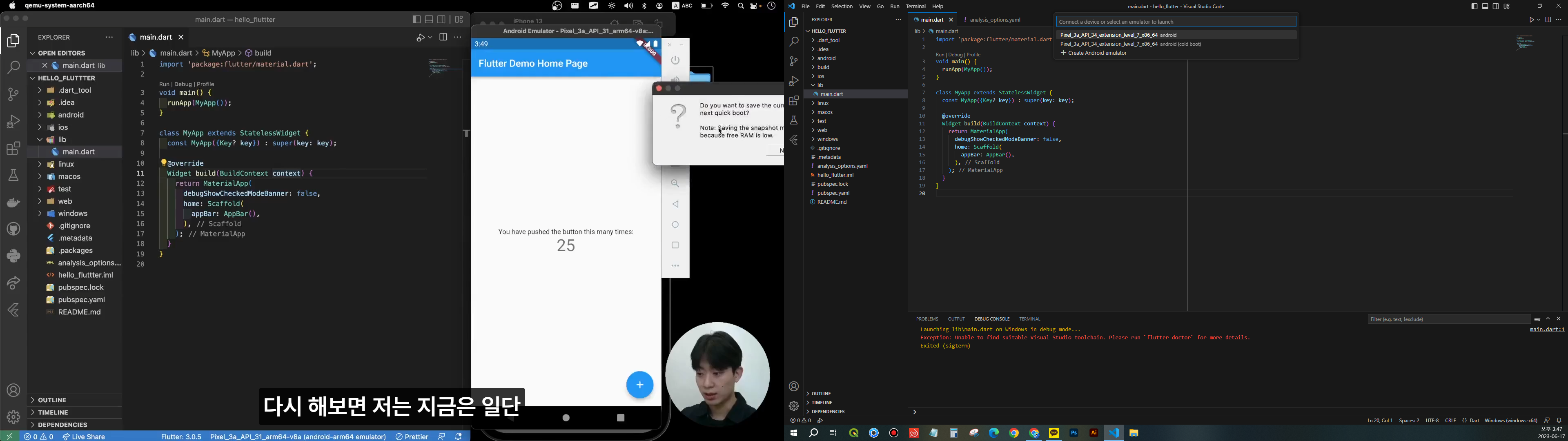
Task: Switch to the PROBLEMS panel tab
Action: point(927,319)
